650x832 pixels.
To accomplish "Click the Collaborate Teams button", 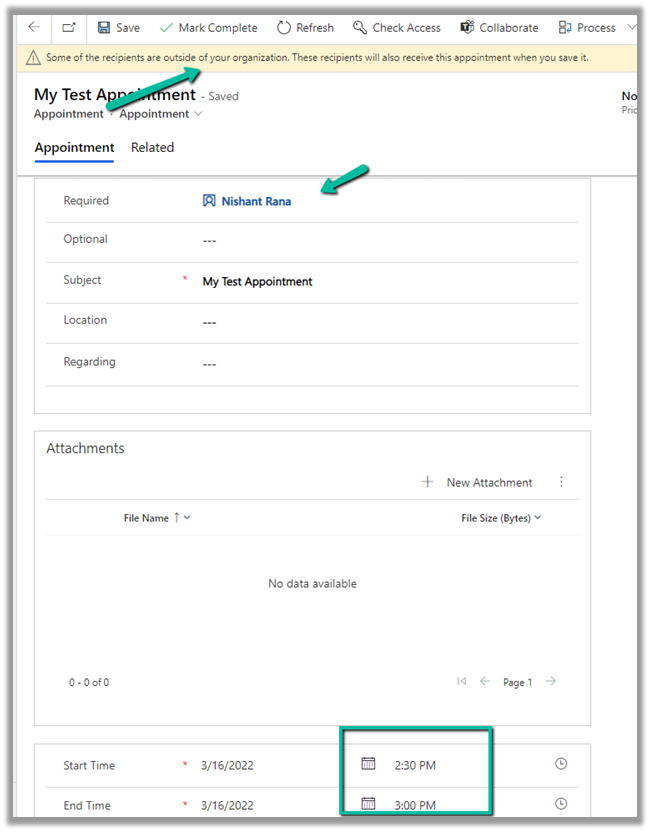I will (499, 28).
